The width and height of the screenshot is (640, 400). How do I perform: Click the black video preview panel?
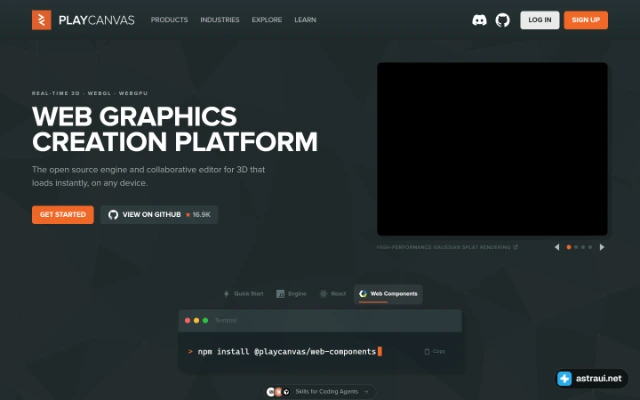[x=492, y=149]
